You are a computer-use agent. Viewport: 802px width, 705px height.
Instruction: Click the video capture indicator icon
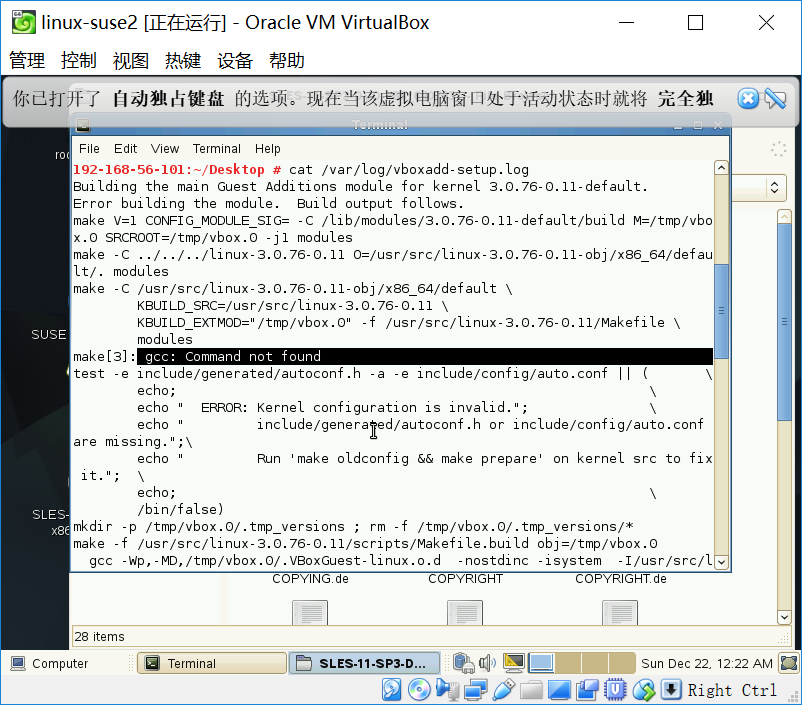(x=587, y=690)
